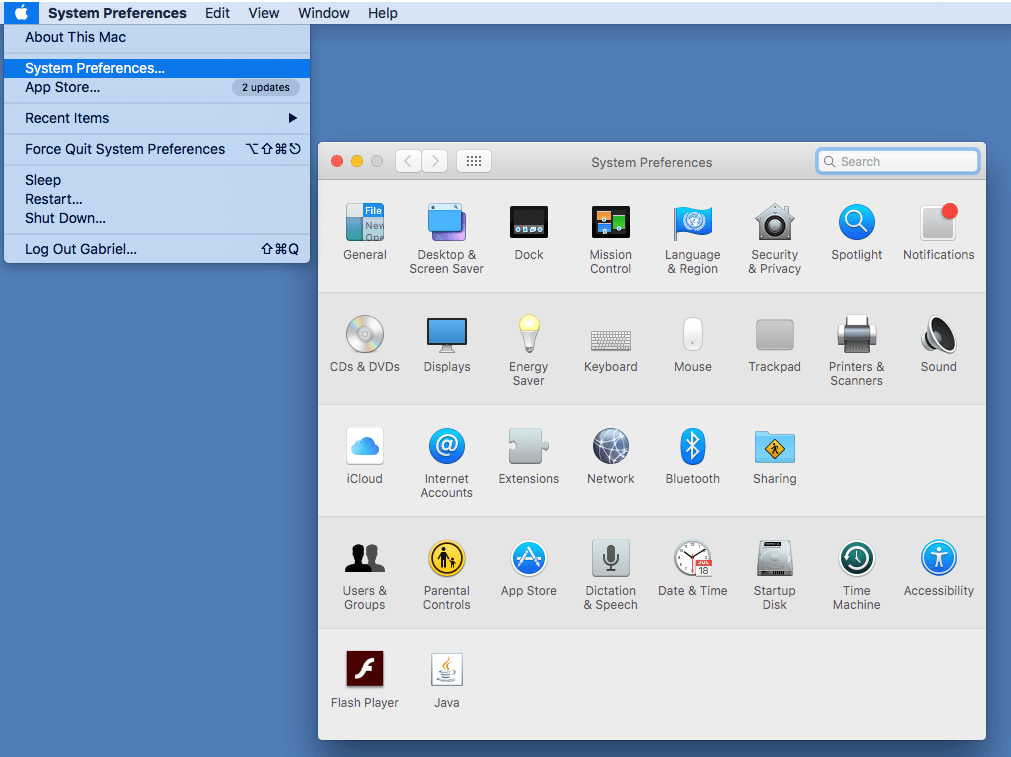Open the Network preference pane
This screenshot has width=1011, height=757.
point(611,456)
